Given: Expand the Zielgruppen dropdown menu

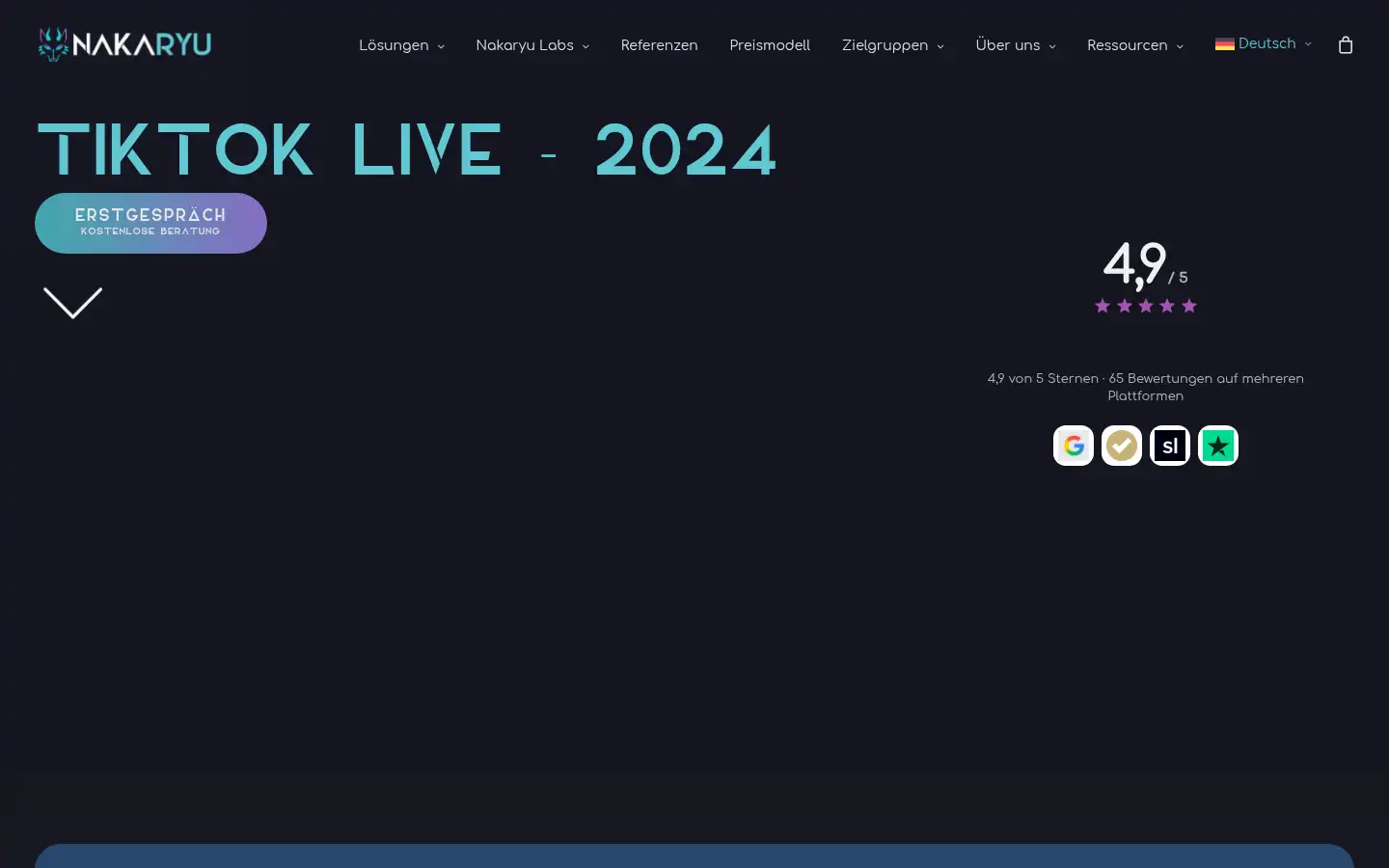Looking at the screenshot, I should [892, 45].
